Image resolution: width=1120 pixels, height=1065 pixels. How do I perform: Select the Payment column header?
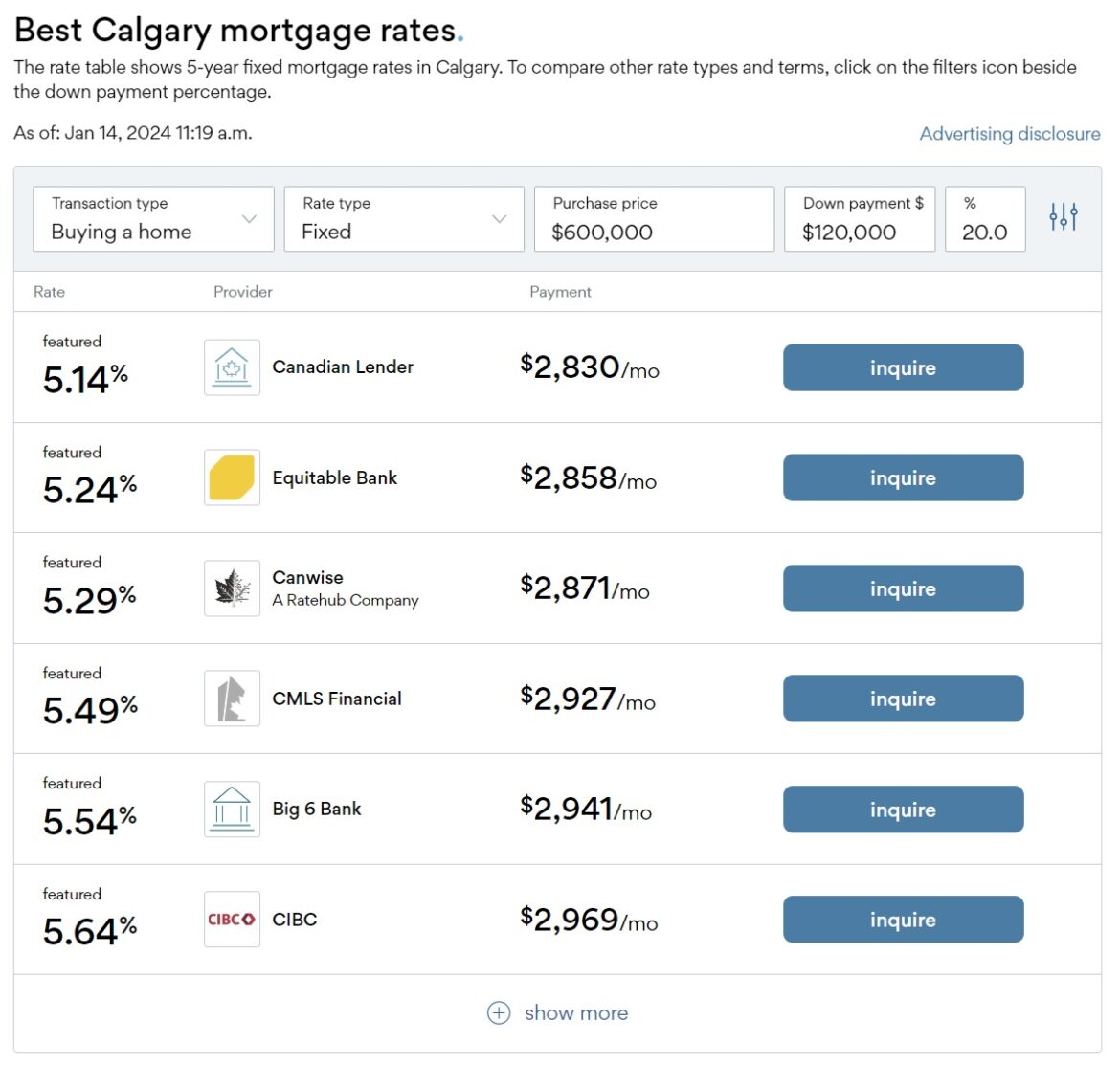[561, 292]
